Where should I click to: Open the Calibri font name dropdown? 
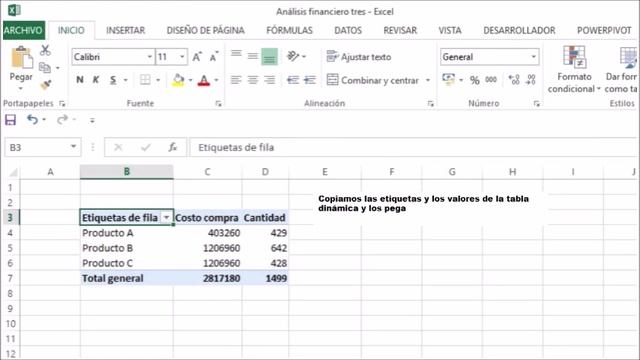[150, 57]
